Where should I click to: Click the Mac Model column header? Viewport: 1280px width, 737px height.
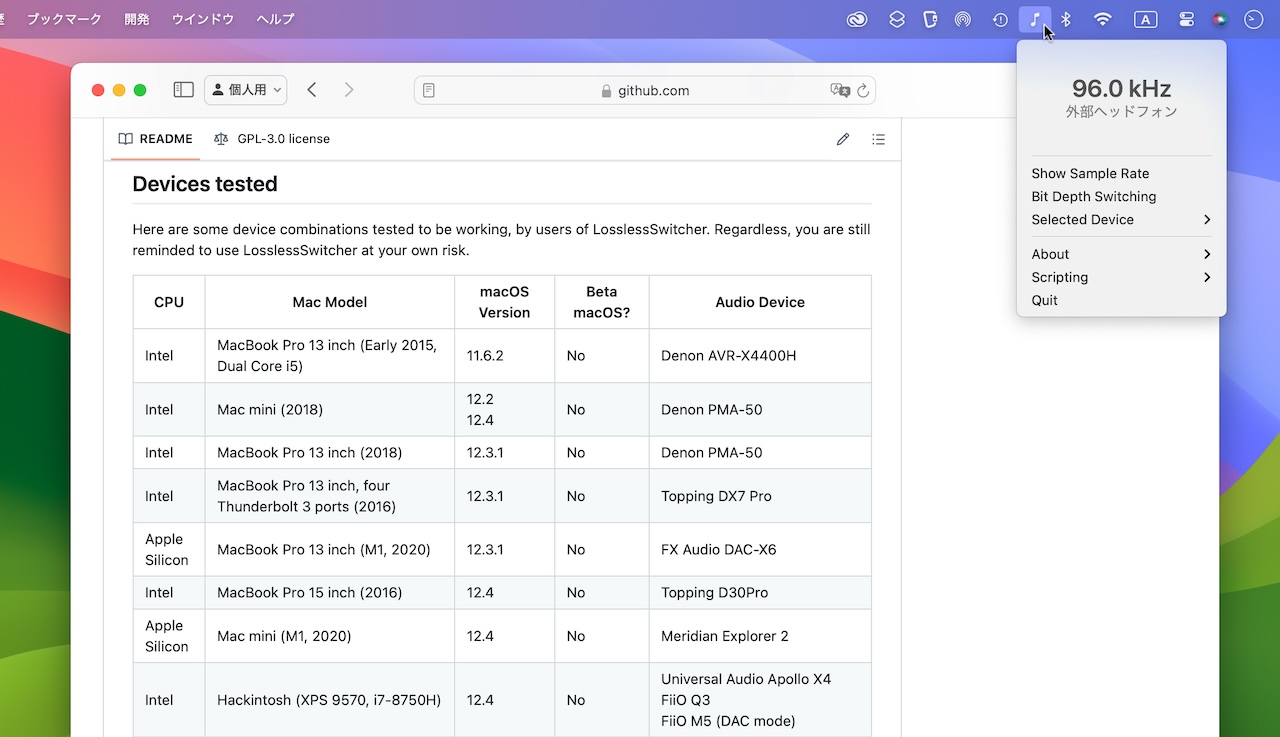[330, 302]
